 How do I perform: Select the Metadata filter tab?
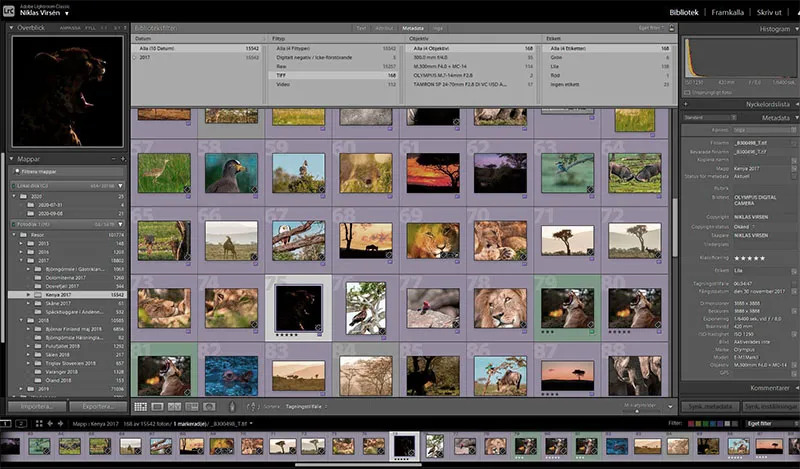(x=413, y=28)
